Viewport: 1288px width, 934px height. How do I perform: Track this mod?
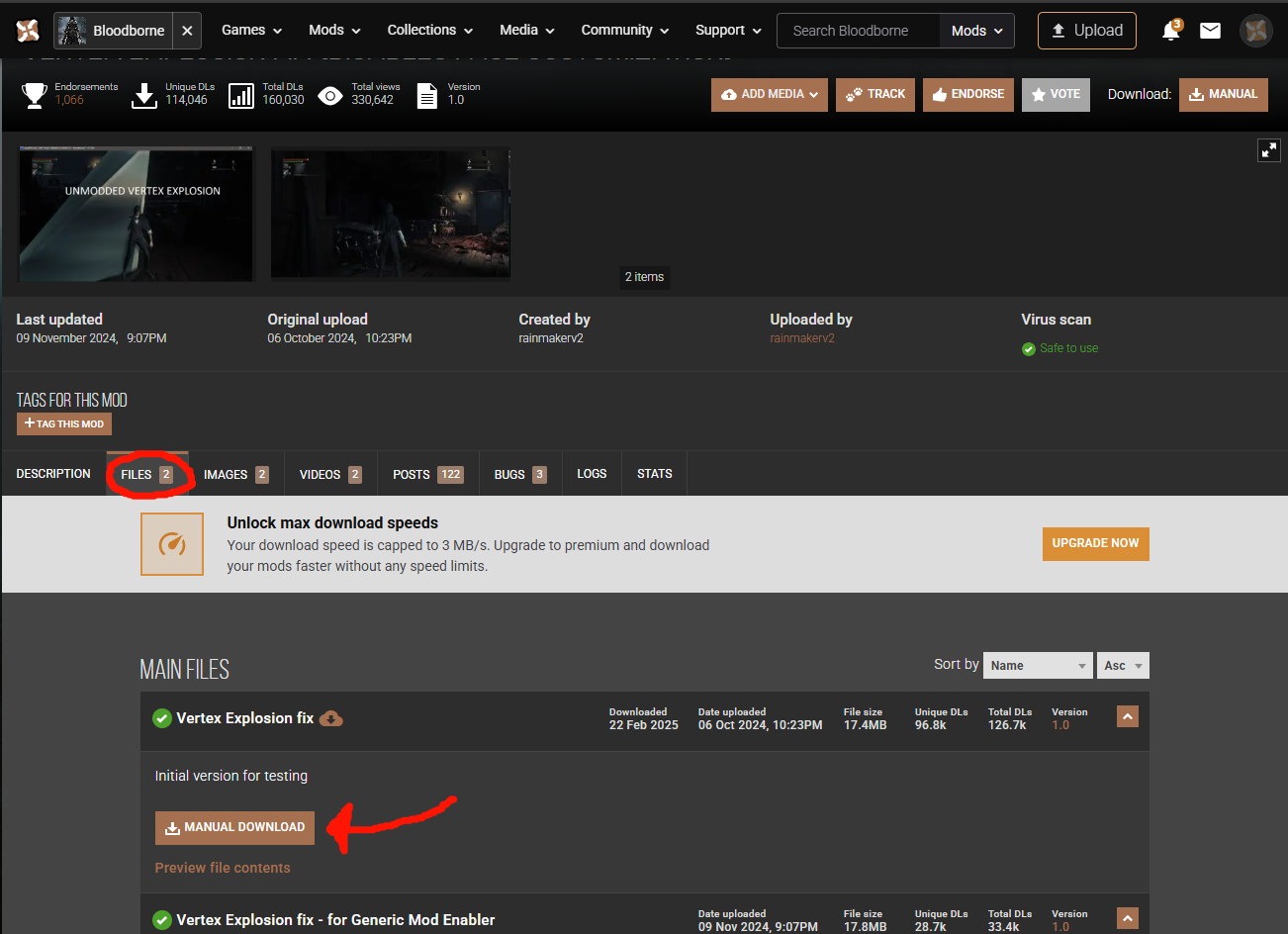[875, 95]
